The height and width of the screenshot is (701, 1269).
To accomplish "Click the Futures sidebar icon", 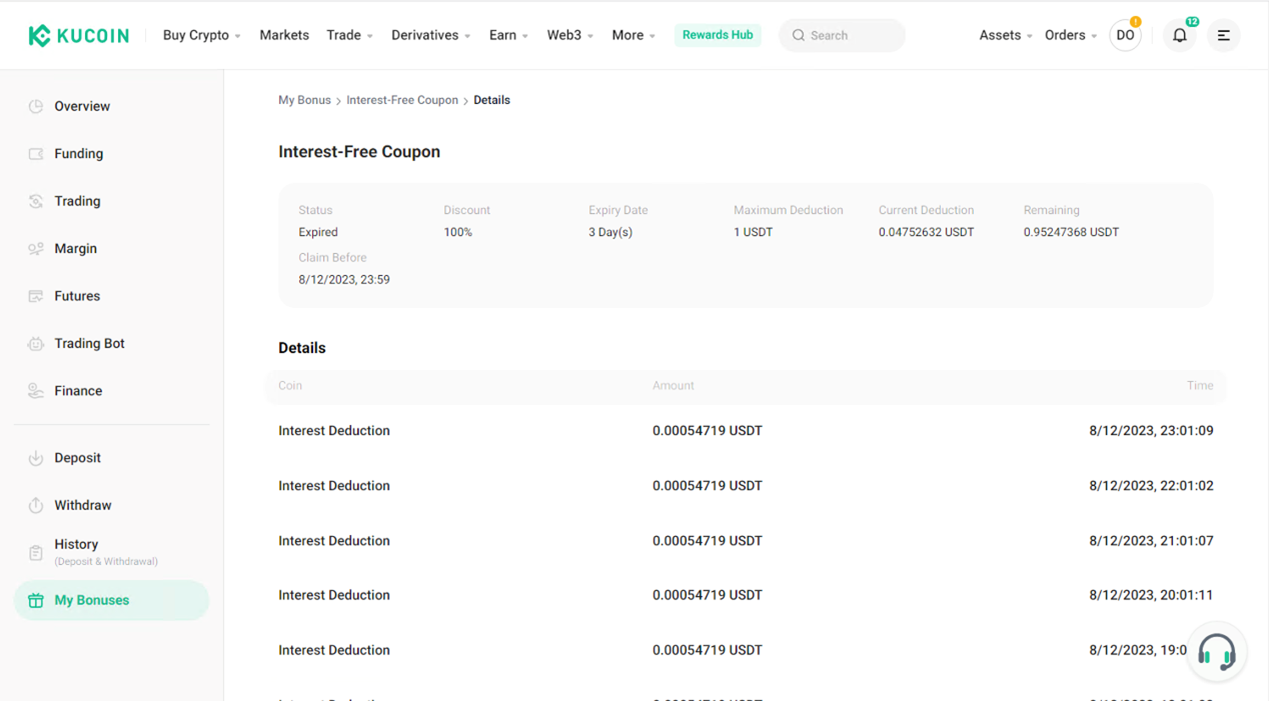I will click(36, 296).
